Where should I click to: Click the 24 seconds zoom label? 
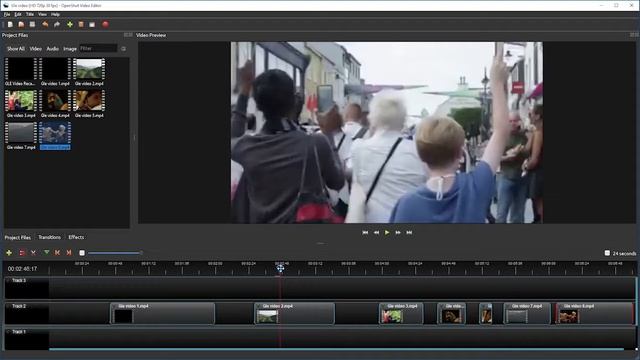coord(624,253)
